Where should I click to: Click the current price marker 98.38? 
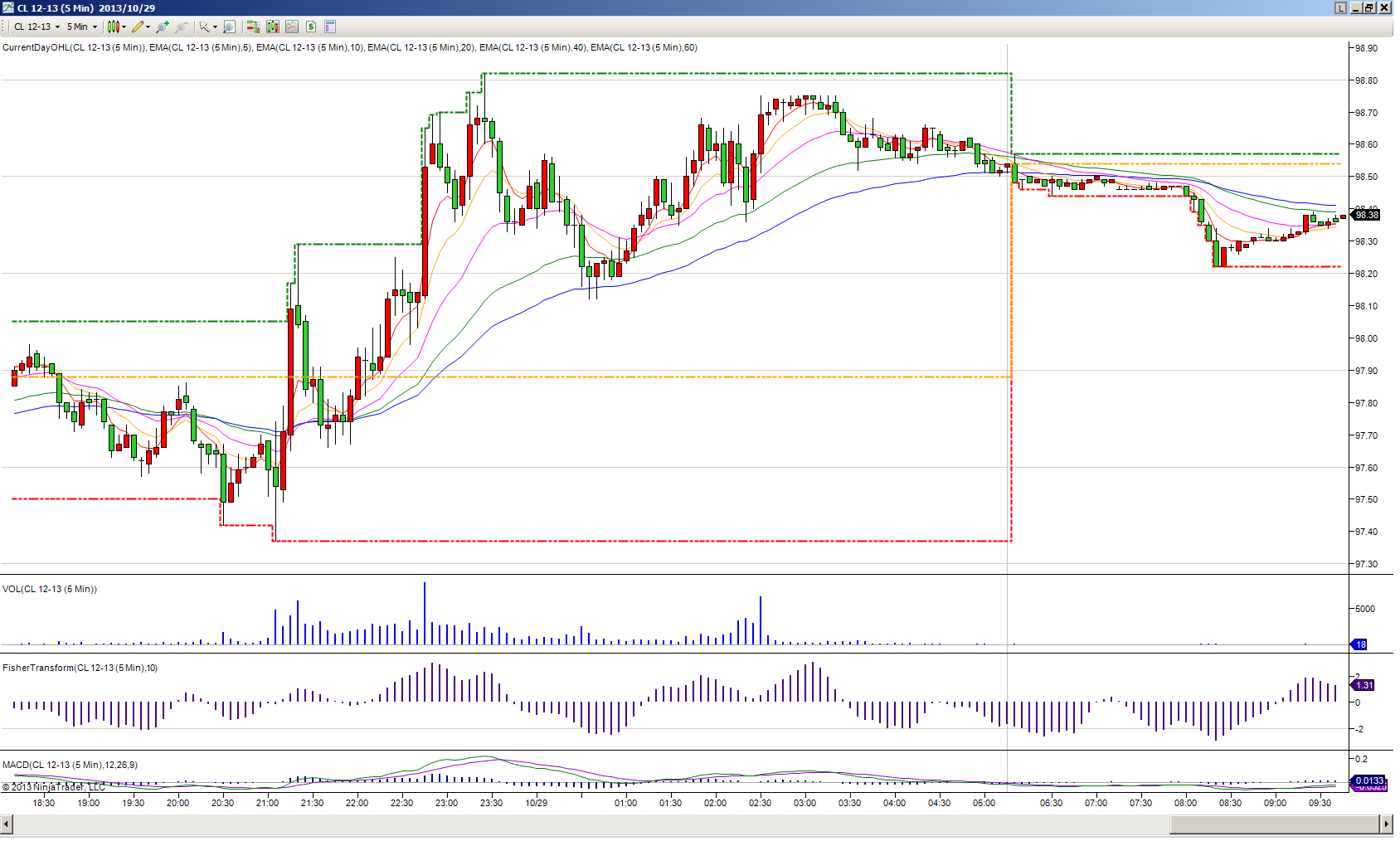point(1365,215)
